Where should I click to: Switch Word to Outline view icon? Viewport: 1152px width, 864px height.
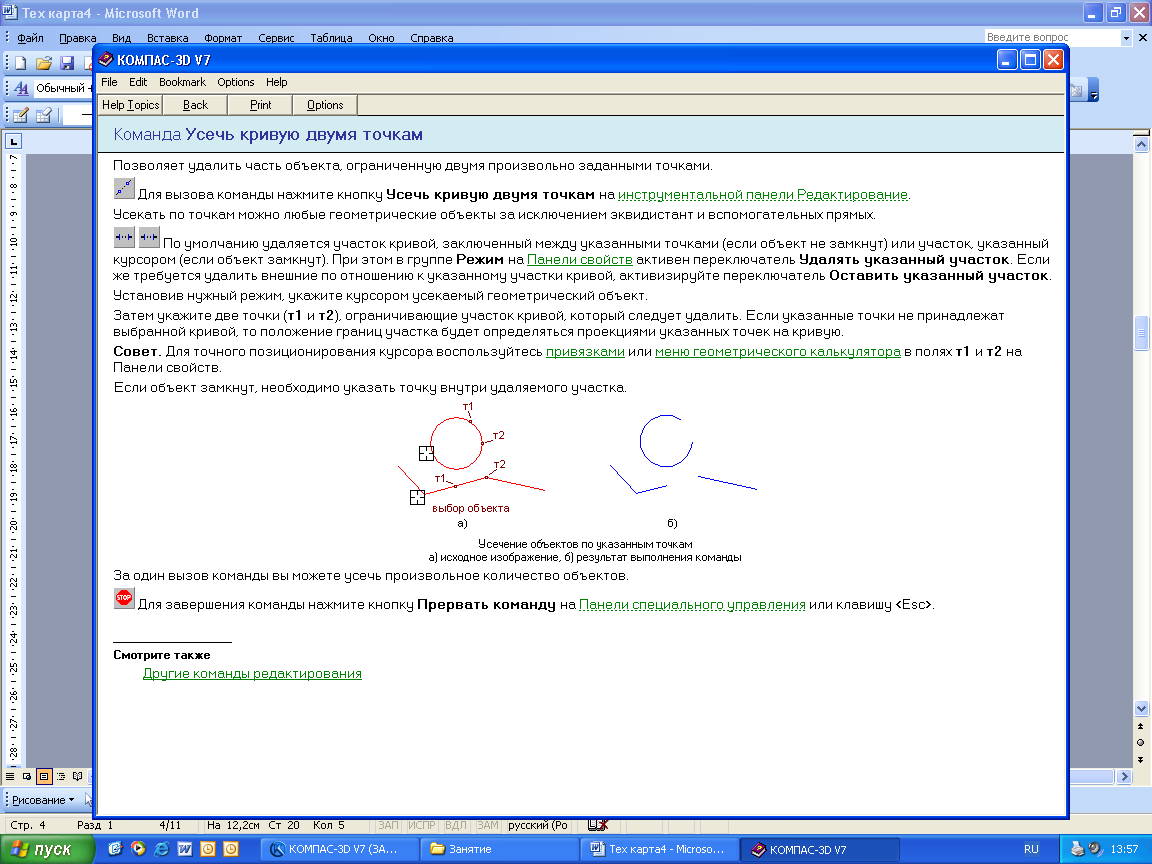pyautogui.click(x=60, y=776)
